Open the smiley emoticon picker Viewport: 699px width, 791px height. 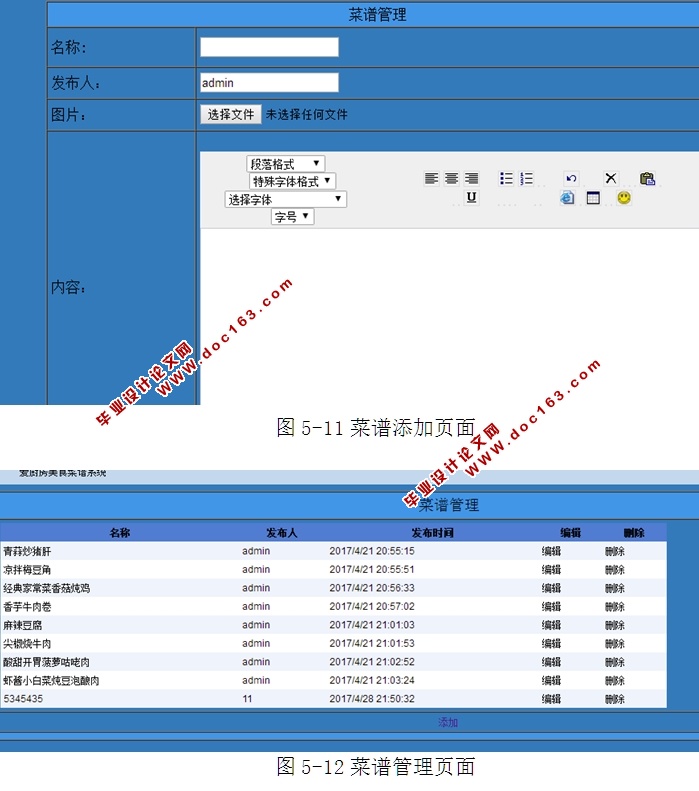click(x=624, y=198)
